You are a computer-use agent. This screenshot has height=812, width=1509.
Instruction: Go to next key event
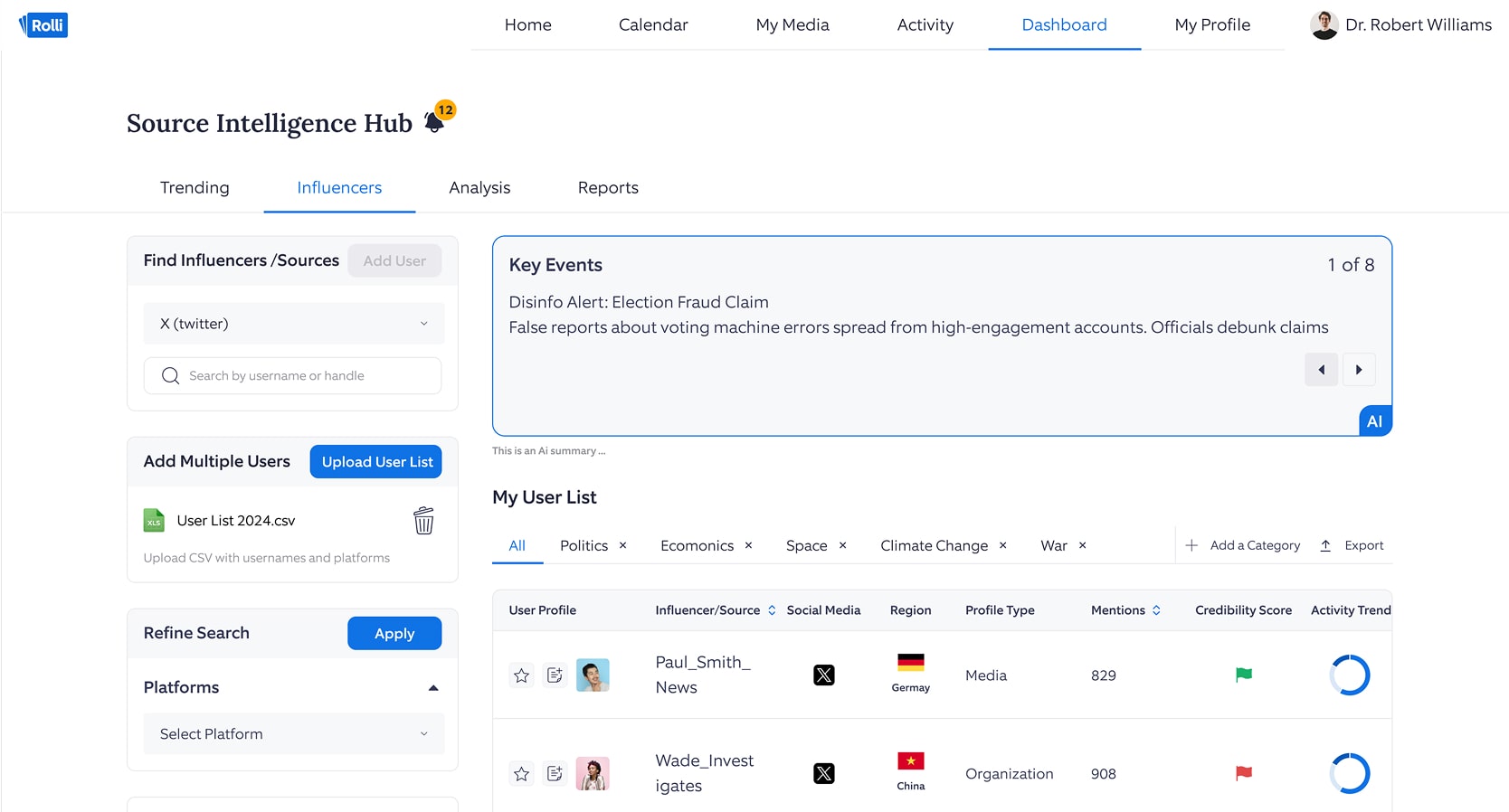(x=1359, y=369)
